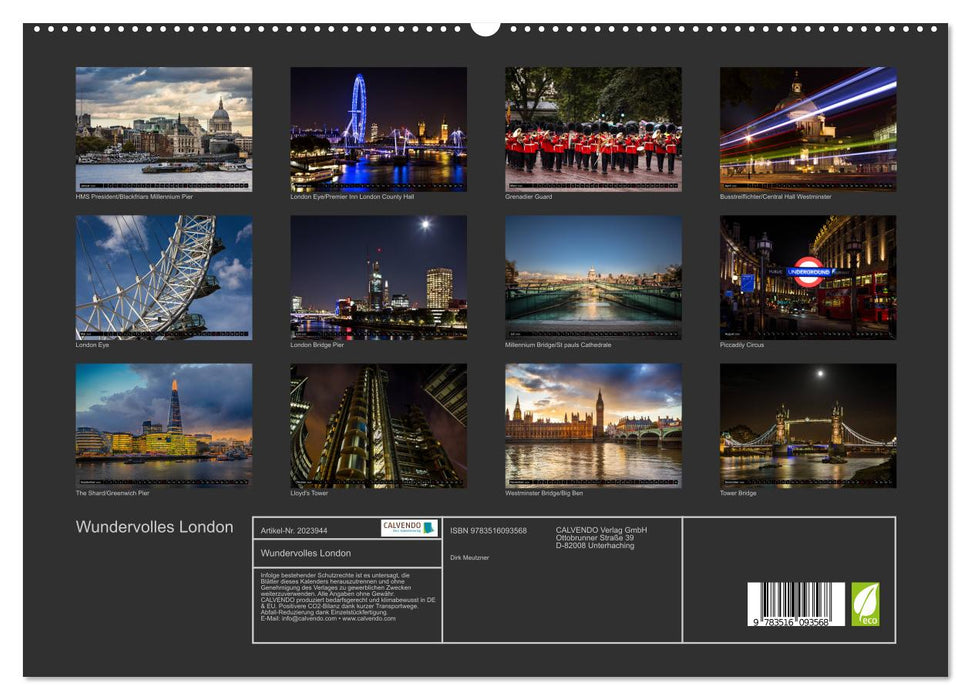
Task: Click the Artikel-Nr. 2023944 label
Action: point(295,532)
